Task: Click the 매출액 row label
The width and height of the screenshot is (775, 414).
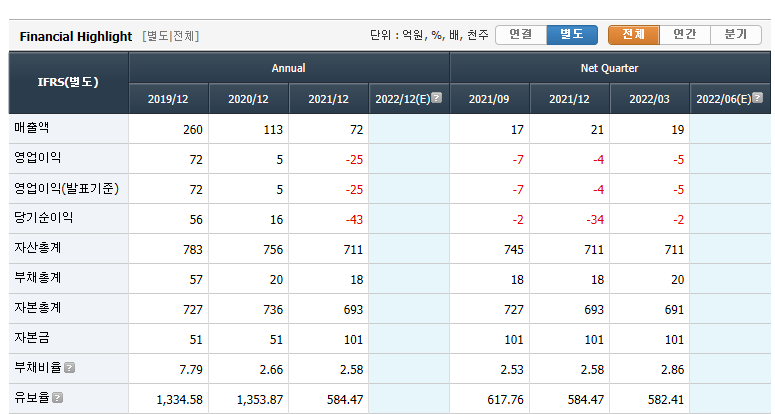Action: [x=32, y=128]
